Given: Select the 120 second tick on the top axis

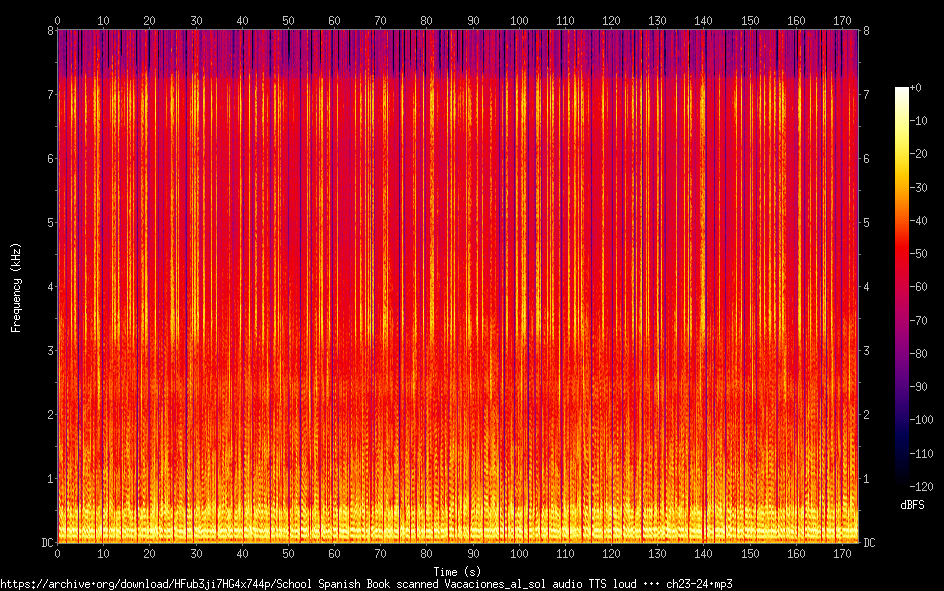Looking at the screenshot, I should [x=611, y=20].
